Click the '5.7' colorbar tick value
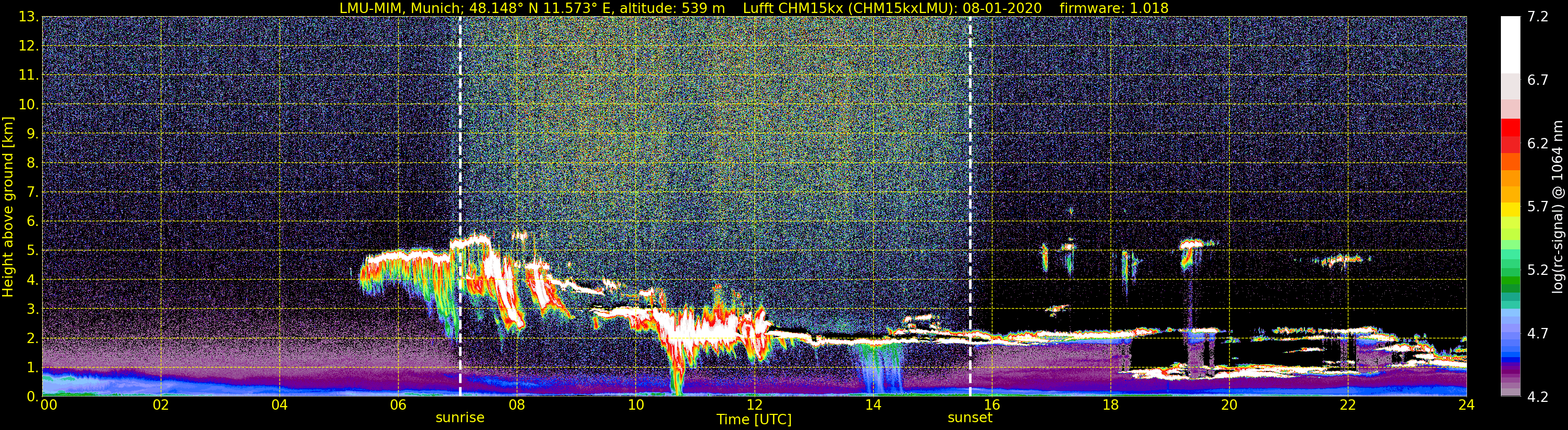Screen dimensions: 1568x430 pos(1538,207)
